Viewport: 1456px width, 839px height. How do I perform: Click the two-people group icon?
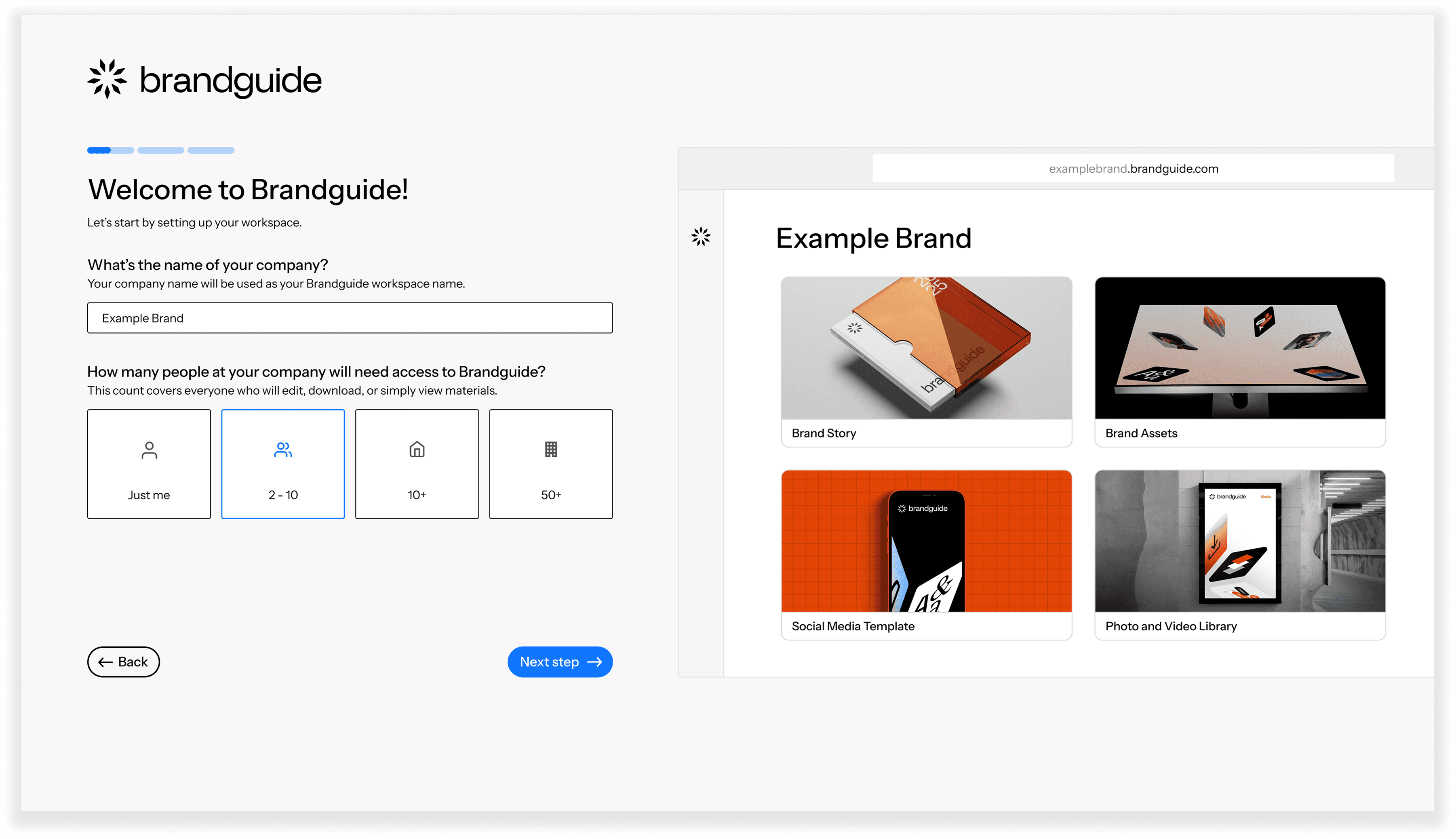tap(283, 450)
